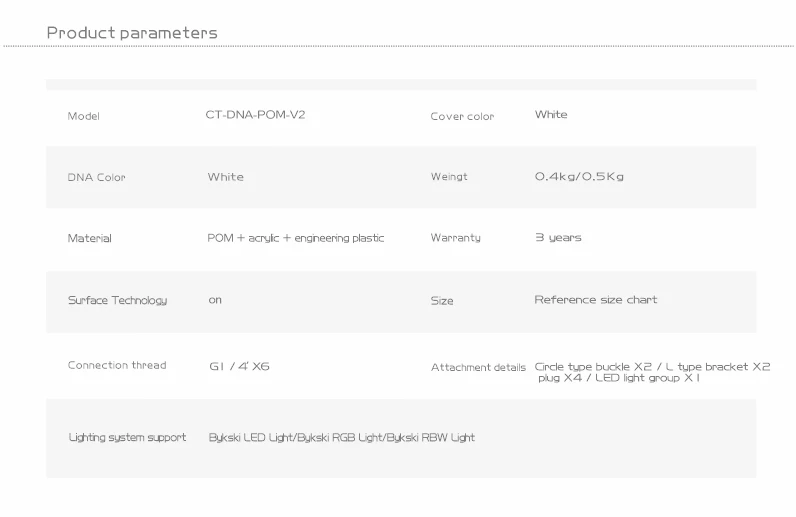Click the DNA Color label
This screenshot has width=796, height=517.
96,177
